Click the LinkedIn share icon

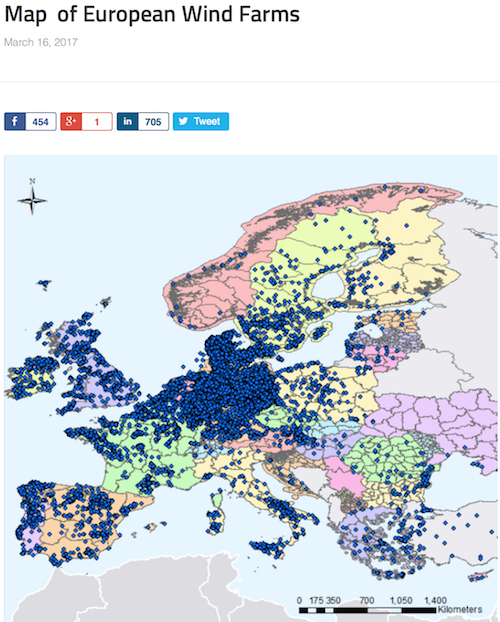coord(127,121)
